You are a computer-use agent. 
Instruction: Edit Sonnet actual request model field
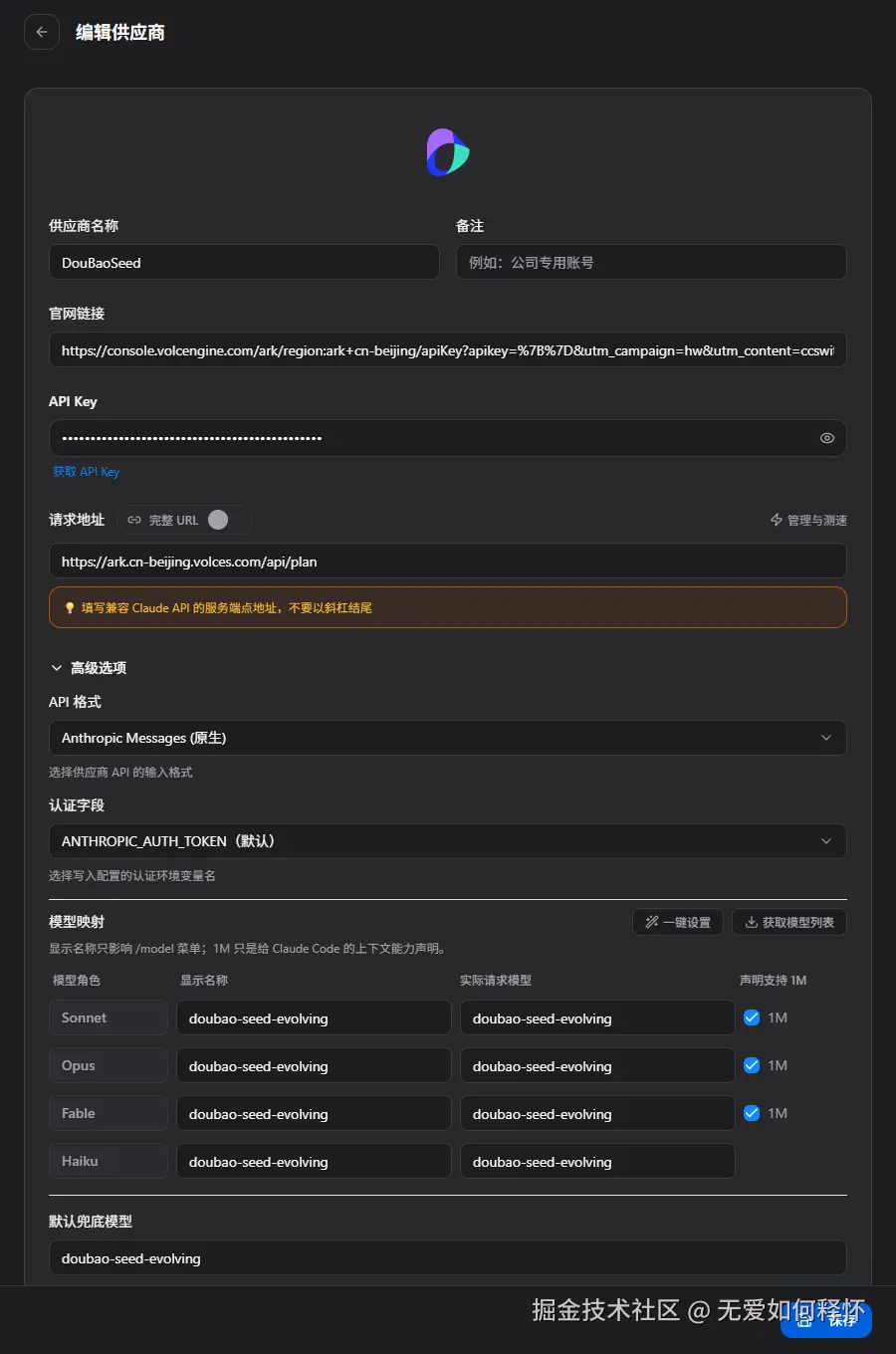[597, 1018]
